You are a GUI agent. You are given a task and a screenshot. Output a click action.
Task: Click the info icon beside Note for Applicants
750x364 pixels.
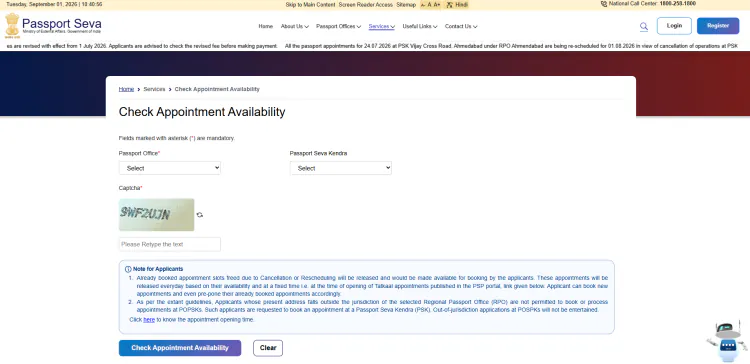tap(128, 269)
